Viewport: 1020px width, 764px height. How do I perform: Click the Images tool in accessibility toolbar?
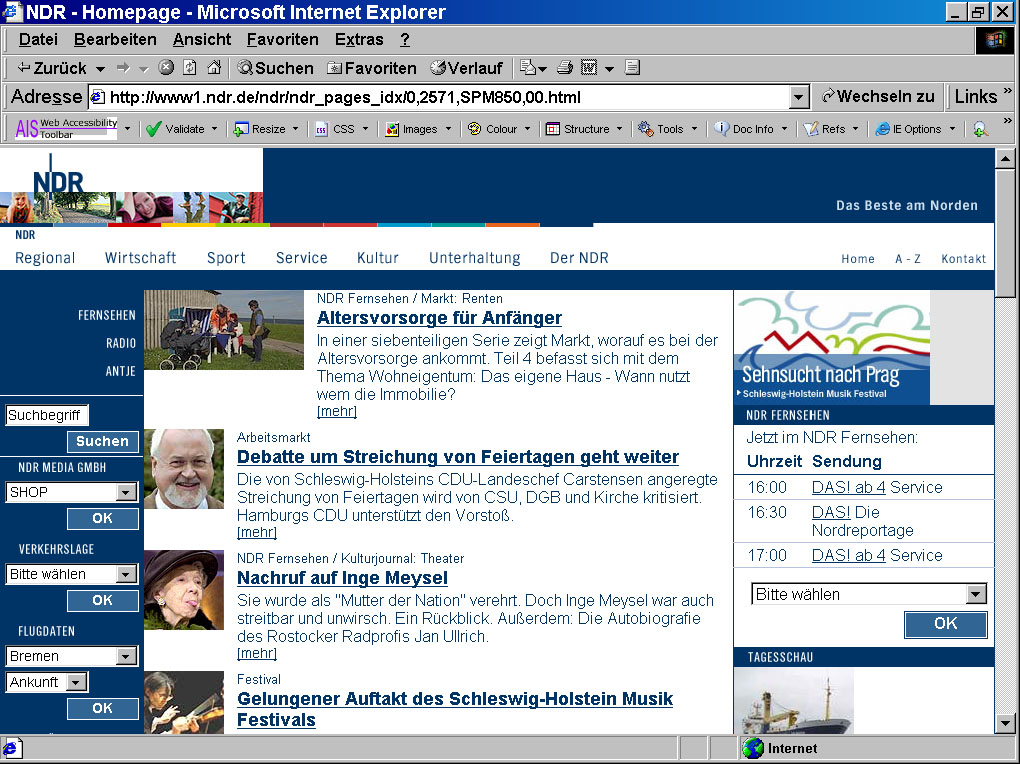coord(412,129)
